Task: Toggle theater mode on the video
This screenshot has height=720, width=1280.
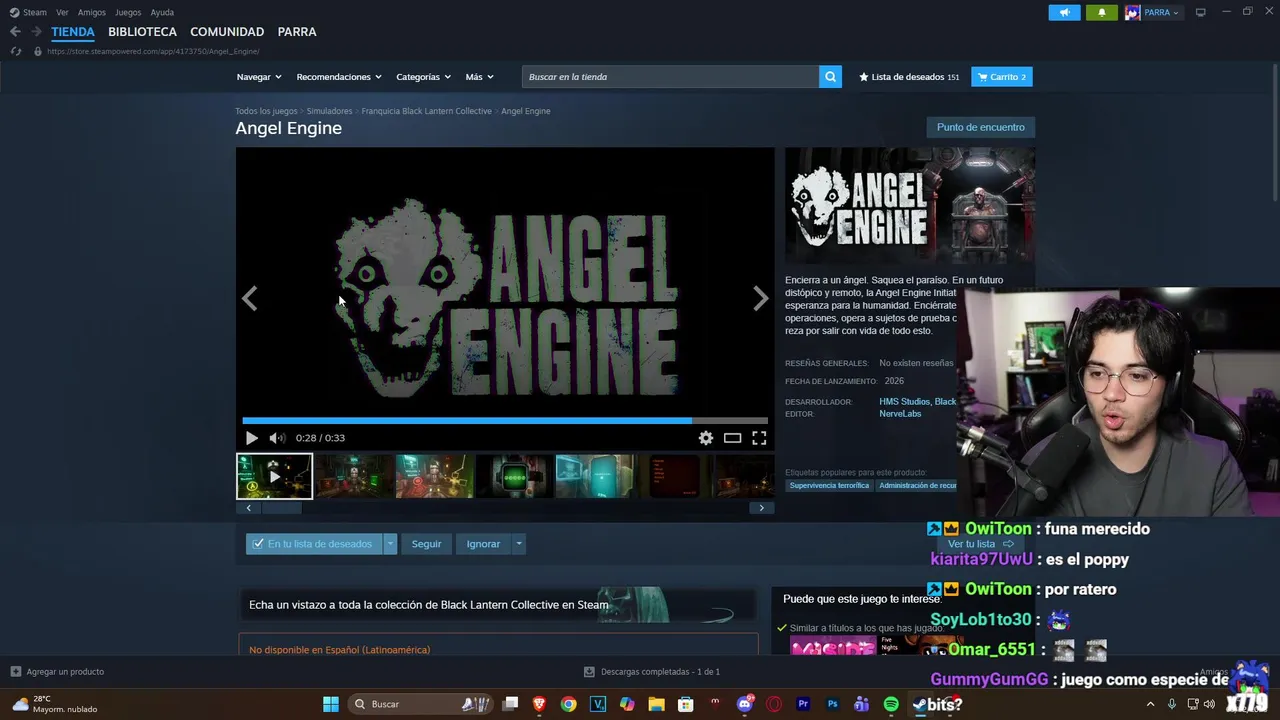Action: click(733, 438)
